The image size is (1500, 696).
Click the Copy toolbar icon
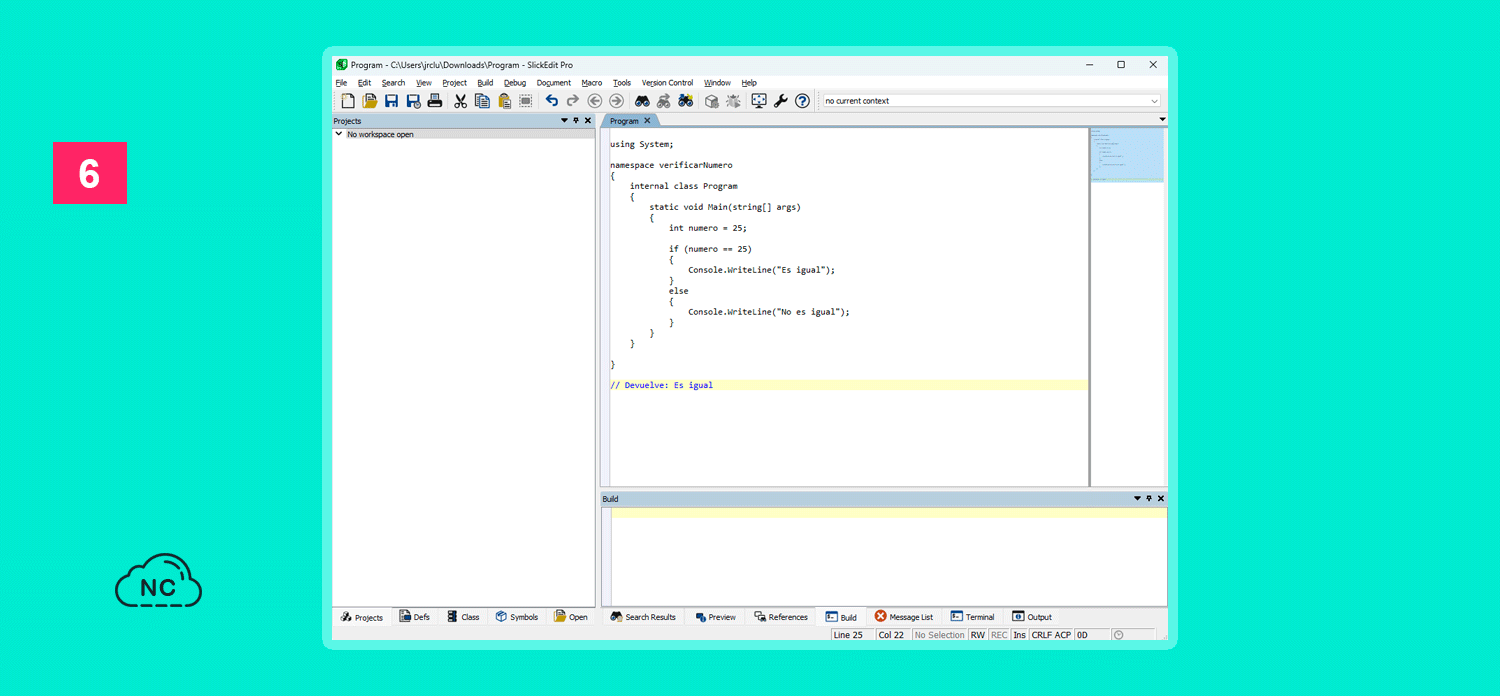point(482,101)
